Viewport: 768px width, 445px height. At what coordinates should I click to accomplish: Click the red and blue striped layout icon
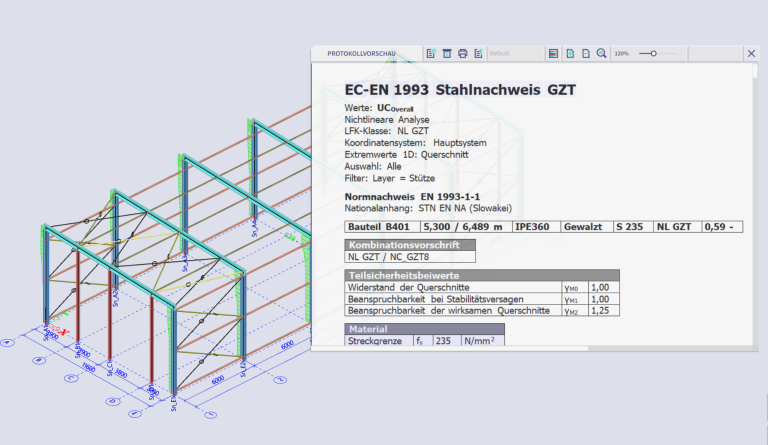(x=553, y=53)
